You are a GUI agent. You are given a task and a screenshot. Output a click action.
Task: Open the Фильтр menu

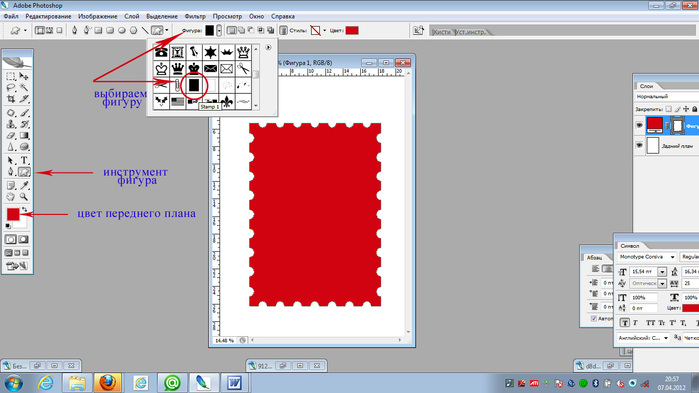(x=195, y=16)
